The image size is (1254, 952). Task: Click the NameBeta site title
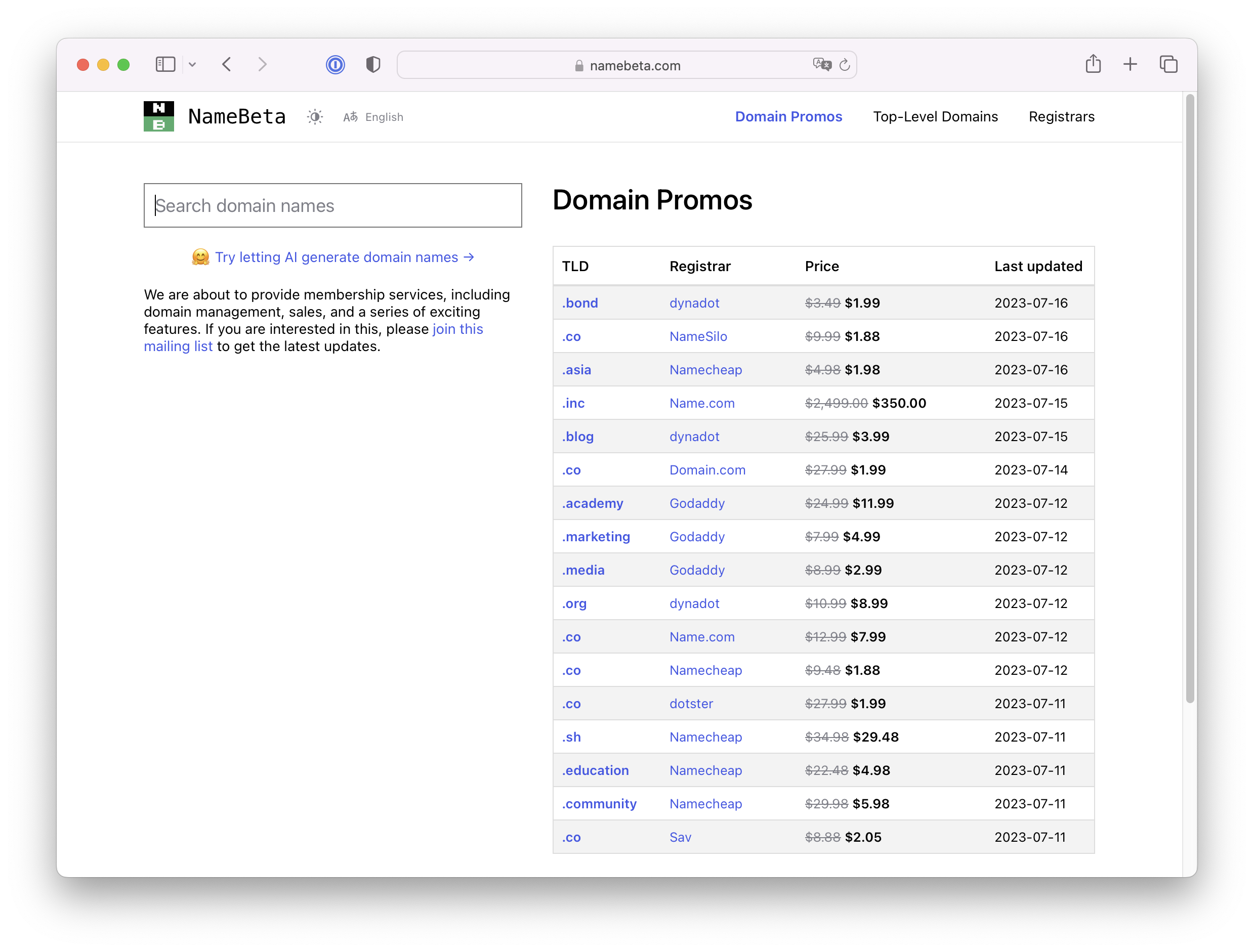click(237, 116)
